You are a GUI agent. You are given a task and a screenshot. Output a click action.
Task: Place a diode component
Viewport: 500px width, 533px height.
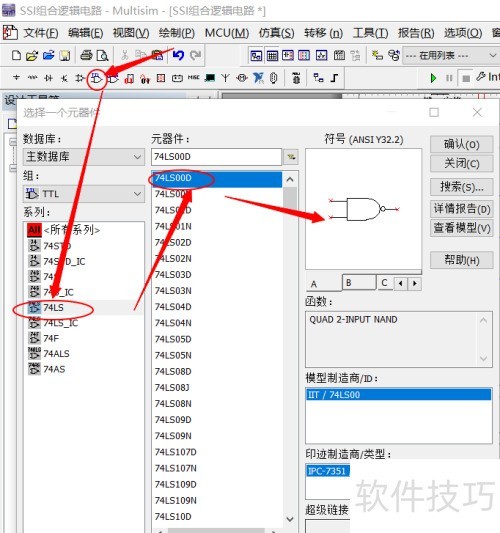48,78
